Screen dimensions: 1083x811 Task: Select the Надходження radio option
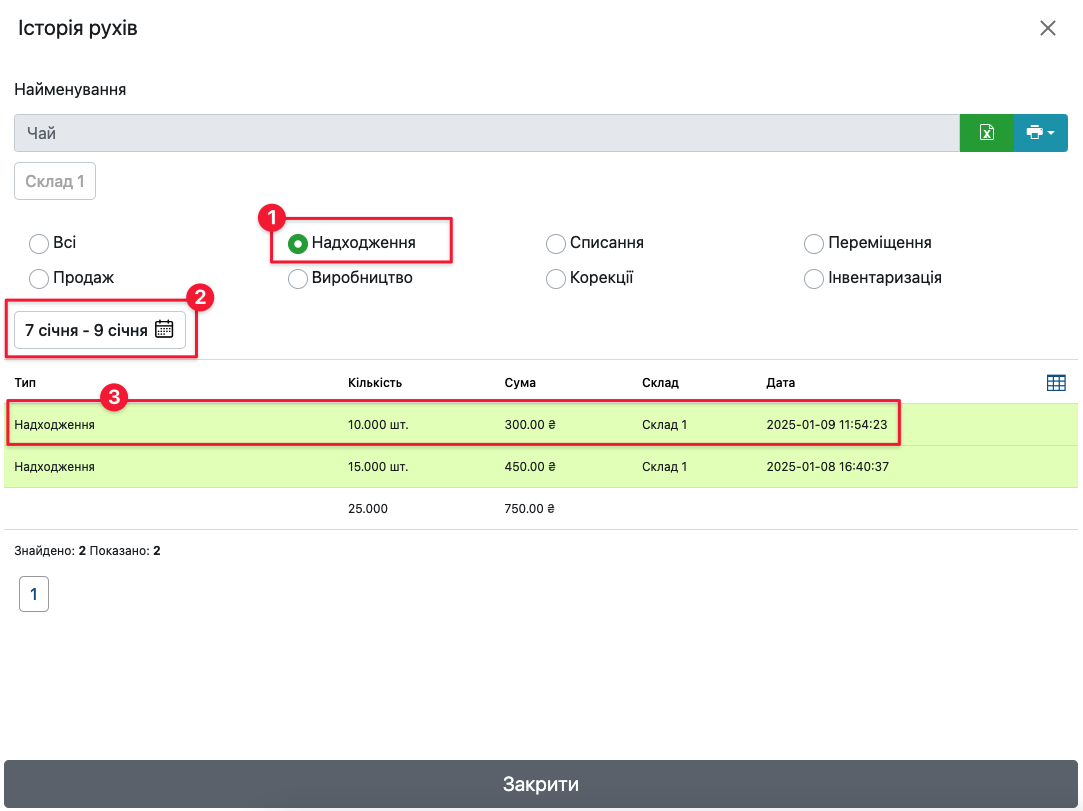(x=298, y=244)
